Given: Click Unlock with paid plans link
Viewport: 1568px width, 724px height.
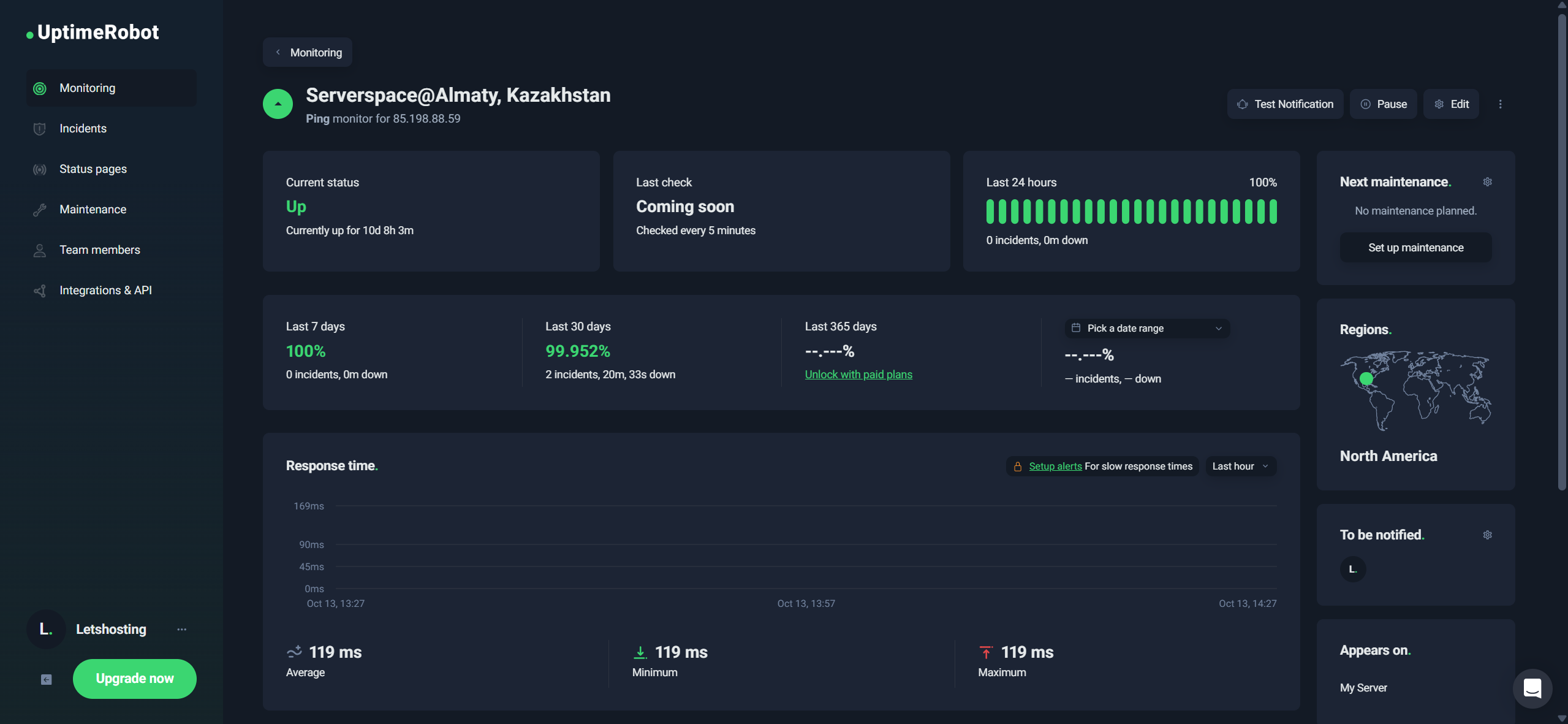Looking at the screenshot, I should [858, 375].
